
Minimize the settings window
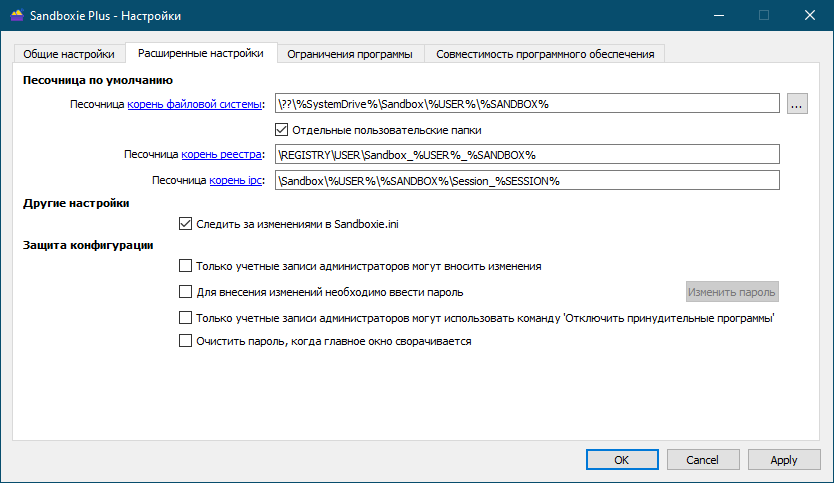pos(719,15)
